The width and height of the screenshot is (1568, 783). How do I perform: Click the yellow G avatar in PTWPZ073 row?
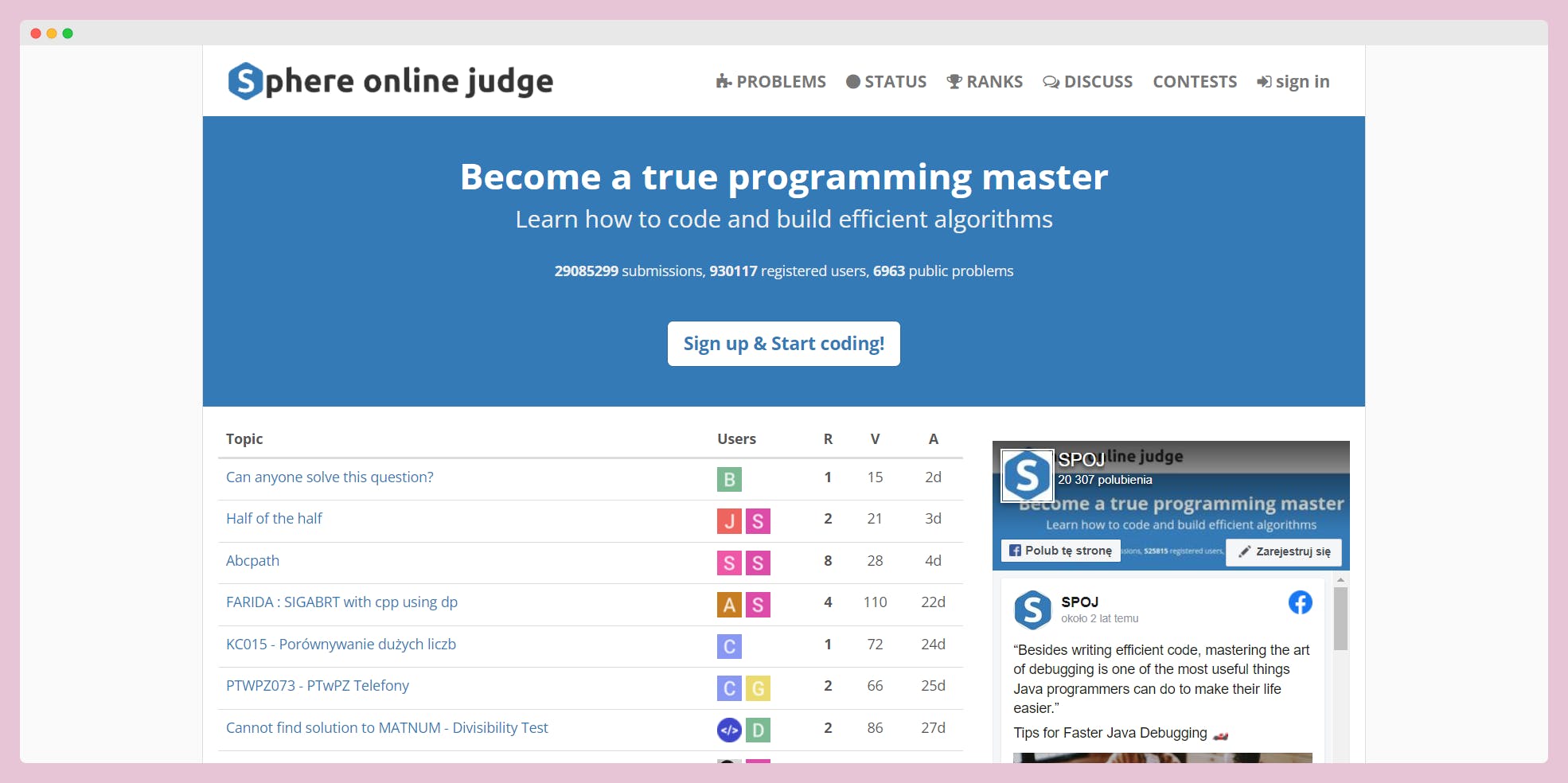coord(758,688)
